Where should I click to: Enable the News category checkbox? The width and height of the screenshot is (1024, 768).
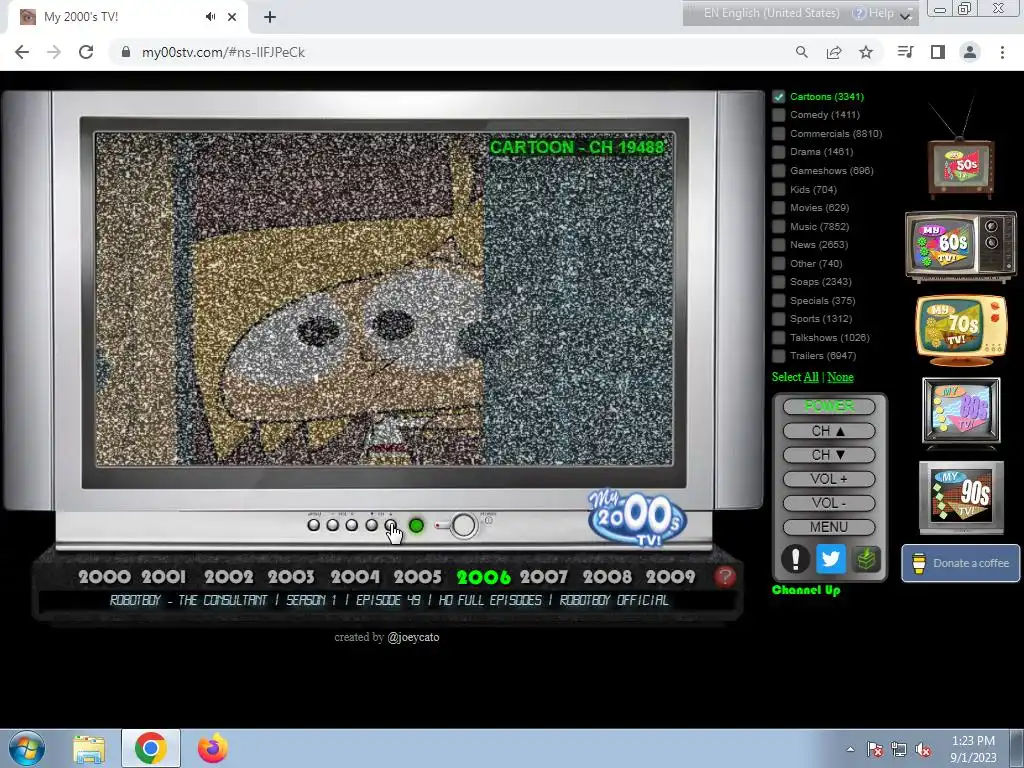click(778, 245)
